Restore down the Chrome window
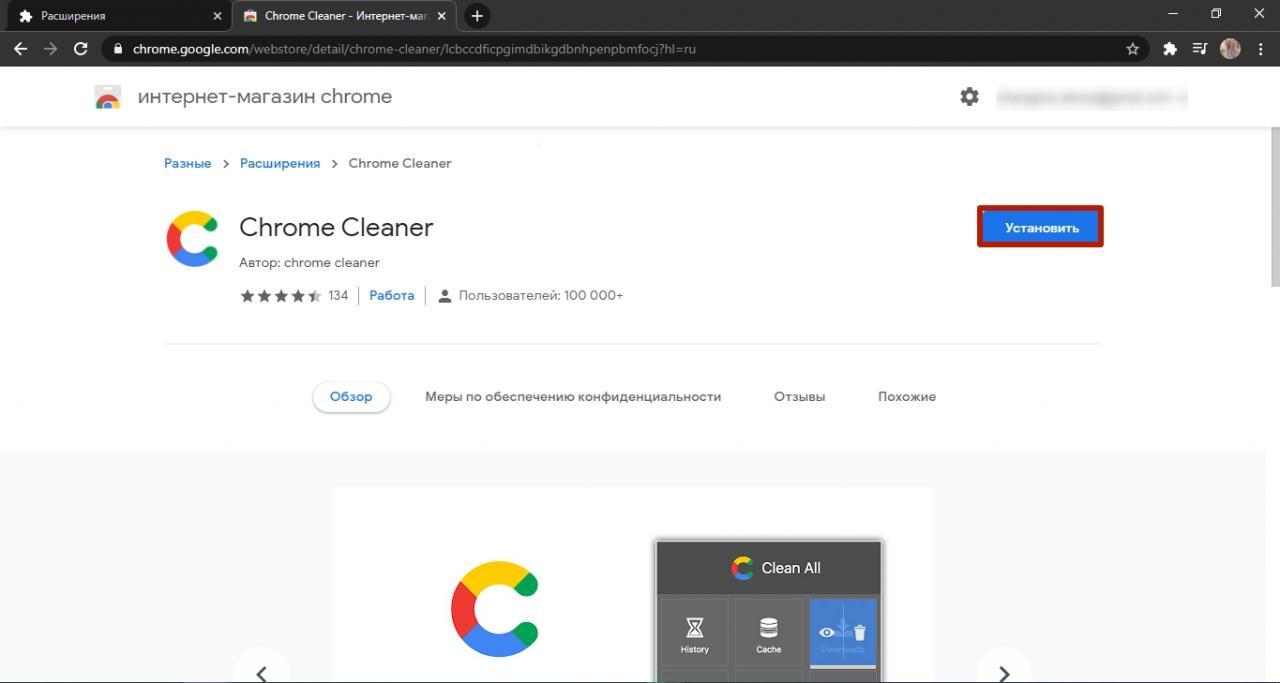The image size is (1280, 683). [1216, 14]
